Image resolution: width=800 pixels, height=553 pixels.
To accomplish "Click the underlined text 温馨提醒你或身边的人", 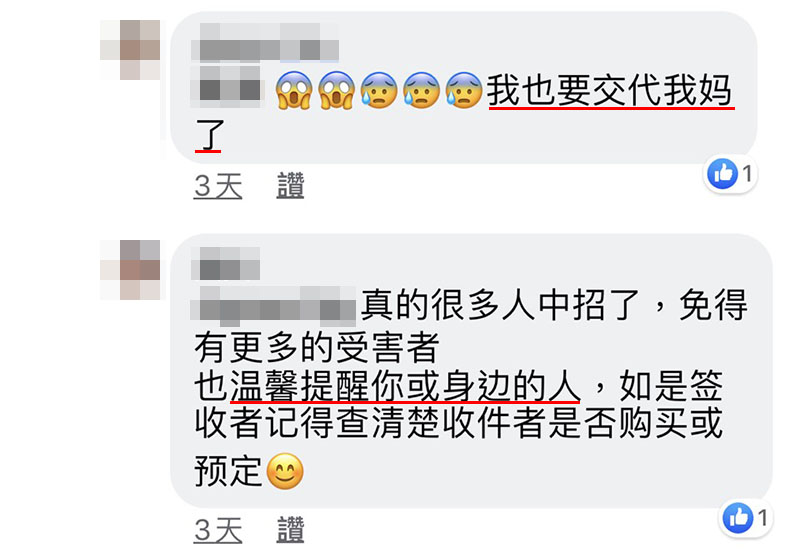I will coord(406,385).
